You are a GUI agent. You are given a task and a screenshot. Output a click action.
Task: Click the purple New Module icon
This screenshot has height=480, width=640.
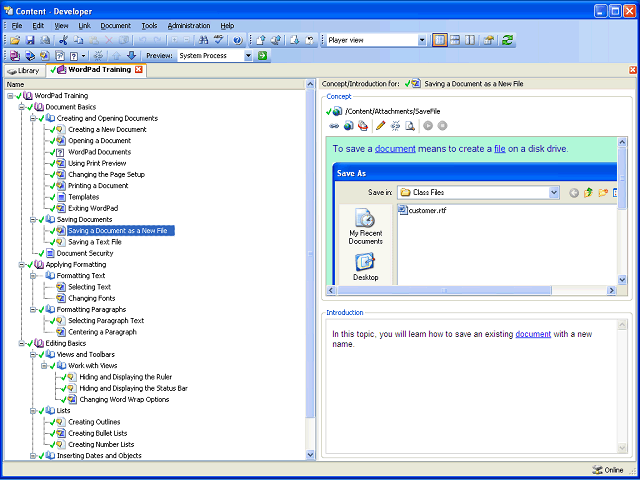[15, 56]
